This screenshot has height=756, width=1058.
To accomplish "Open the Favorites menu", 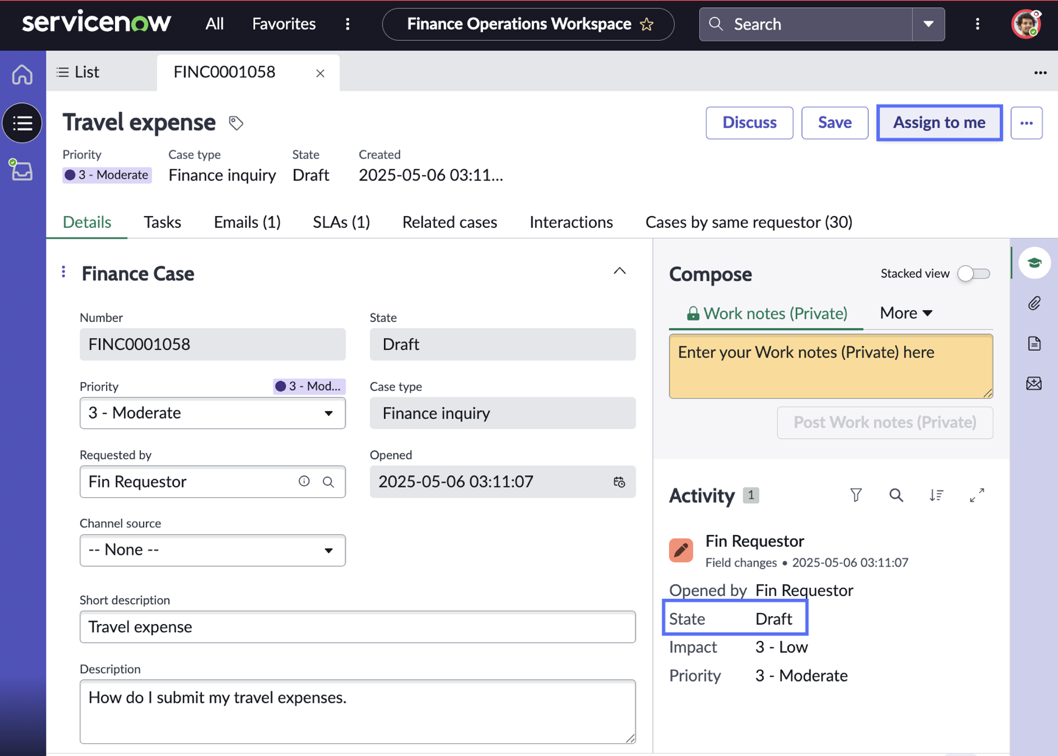I will 284,24.
